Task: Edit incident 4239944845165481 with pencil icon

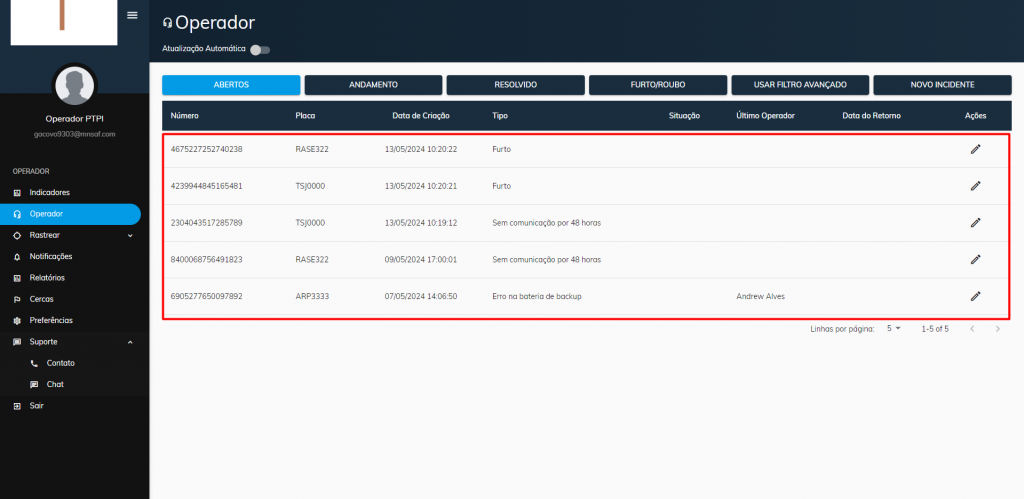Action: click(x=975, y=186)
